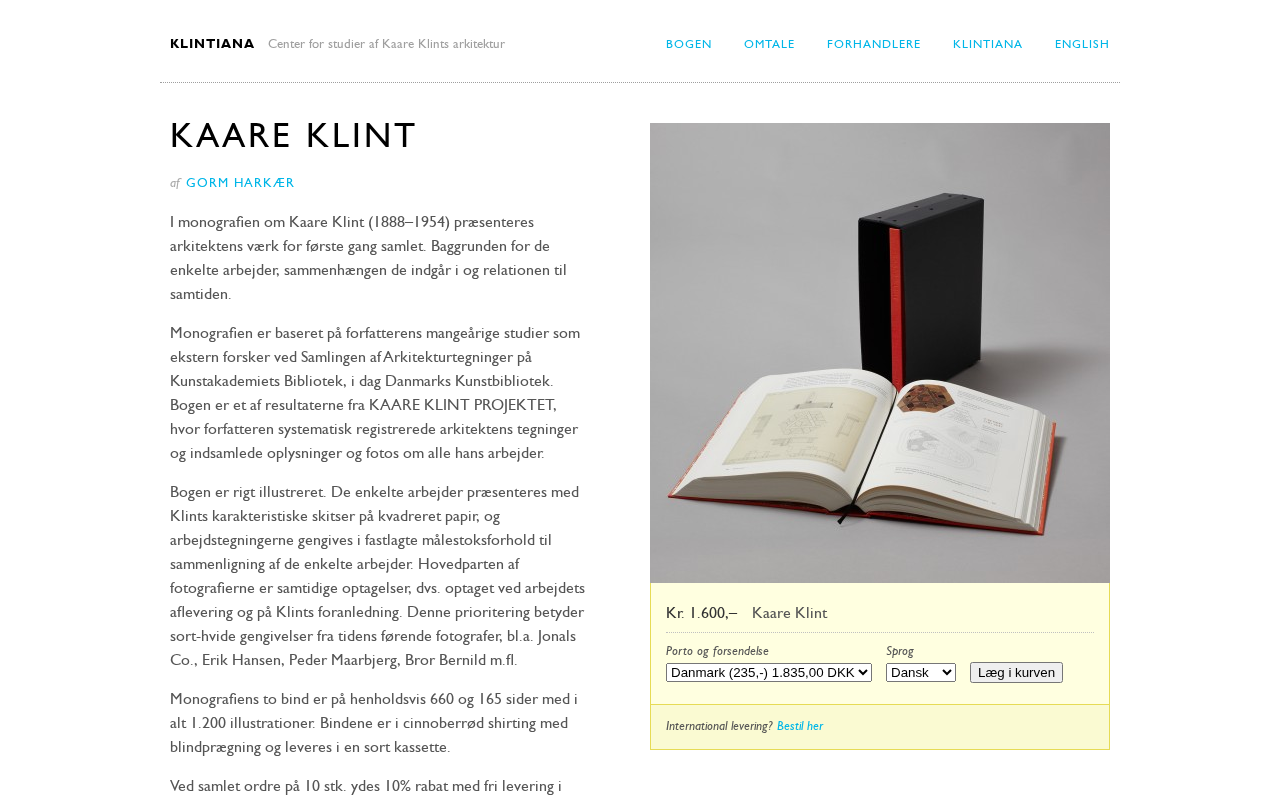Screen dimensions: 1280x800
Task: Open the Sprog language dropdown
Action: pyautogui.click(x=921, y=673)
